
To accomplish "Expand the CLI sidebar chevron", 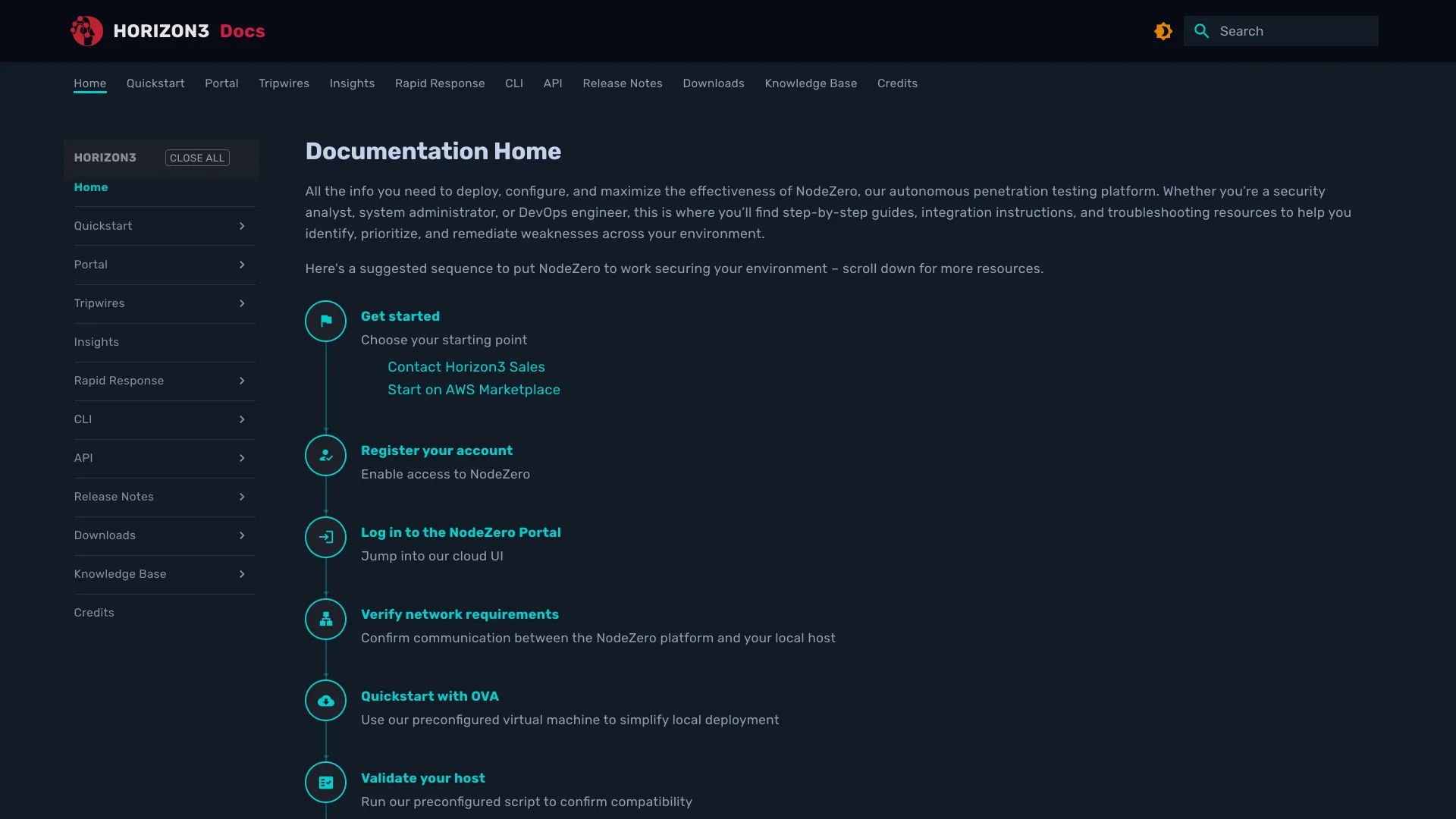I will pos(242,419).
